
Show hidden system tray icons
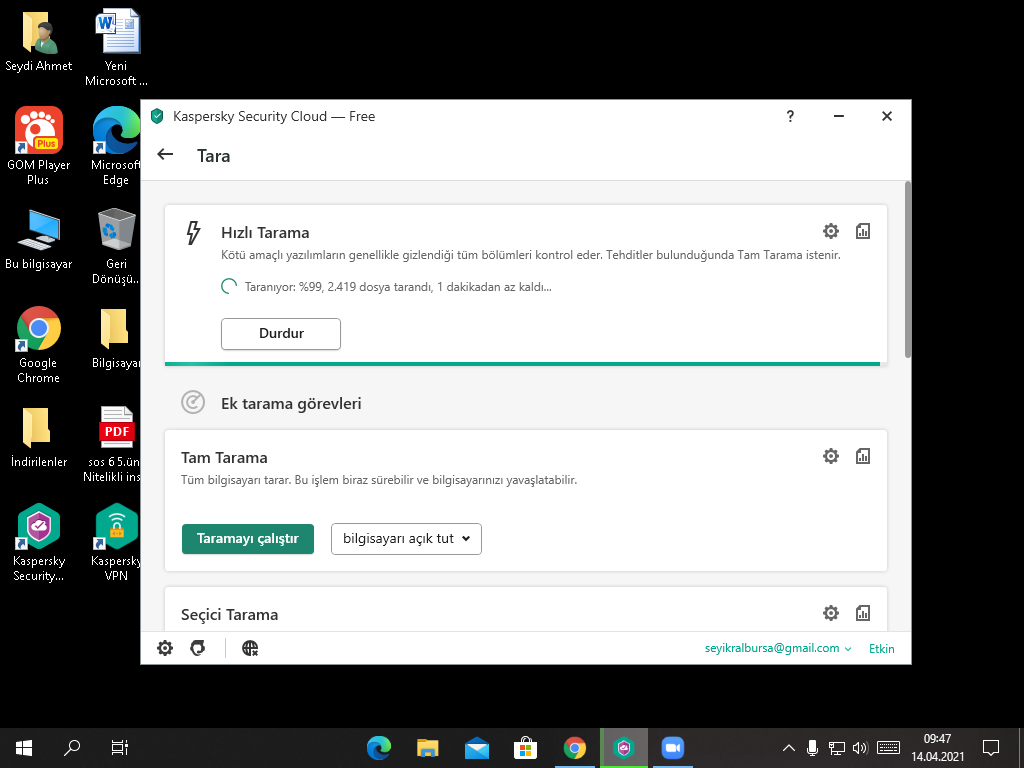click(x=789, y=748)
